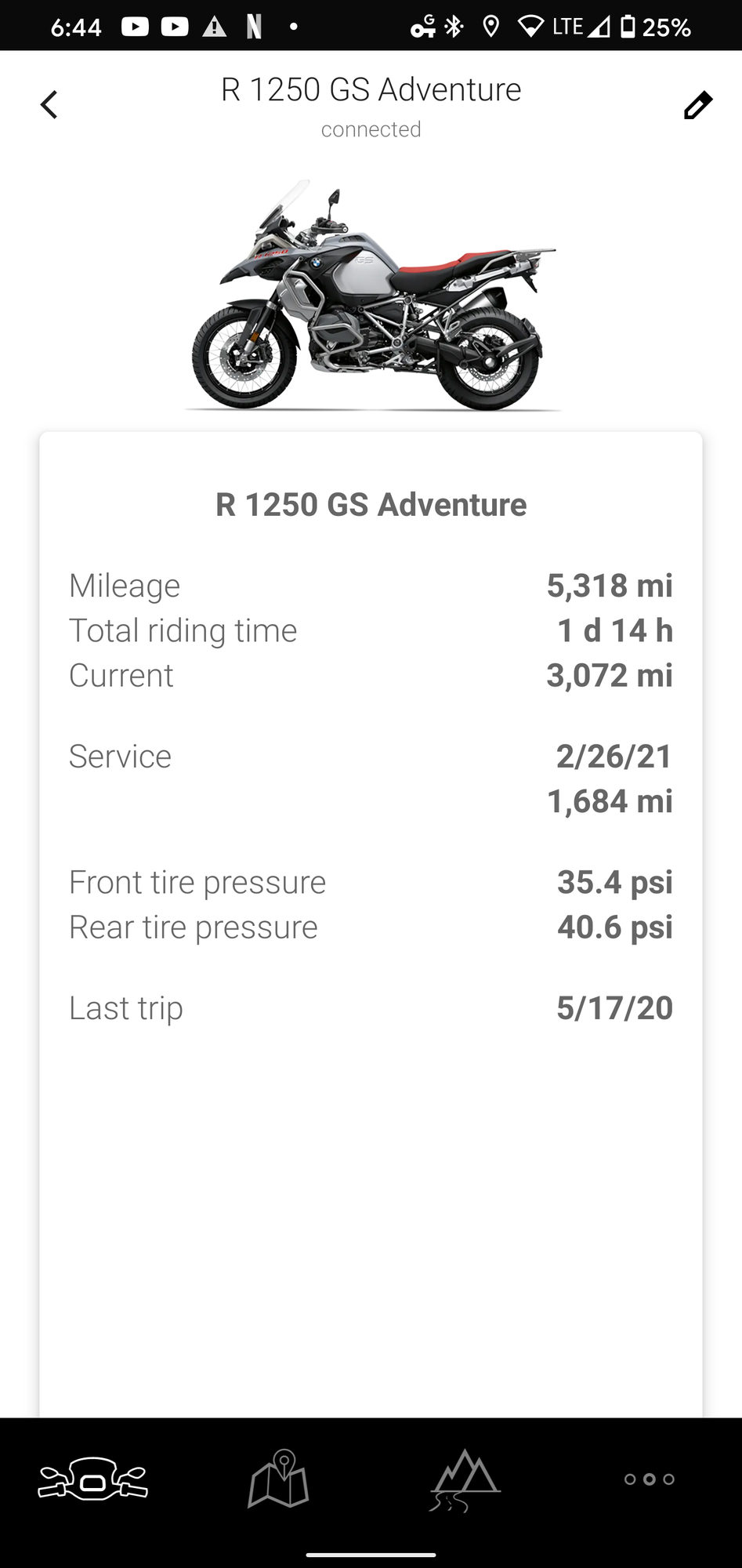Tap the Front tire pressure value
This screenshot has width=742, height=1568.
pyautogui.click(x=614, y=882)
